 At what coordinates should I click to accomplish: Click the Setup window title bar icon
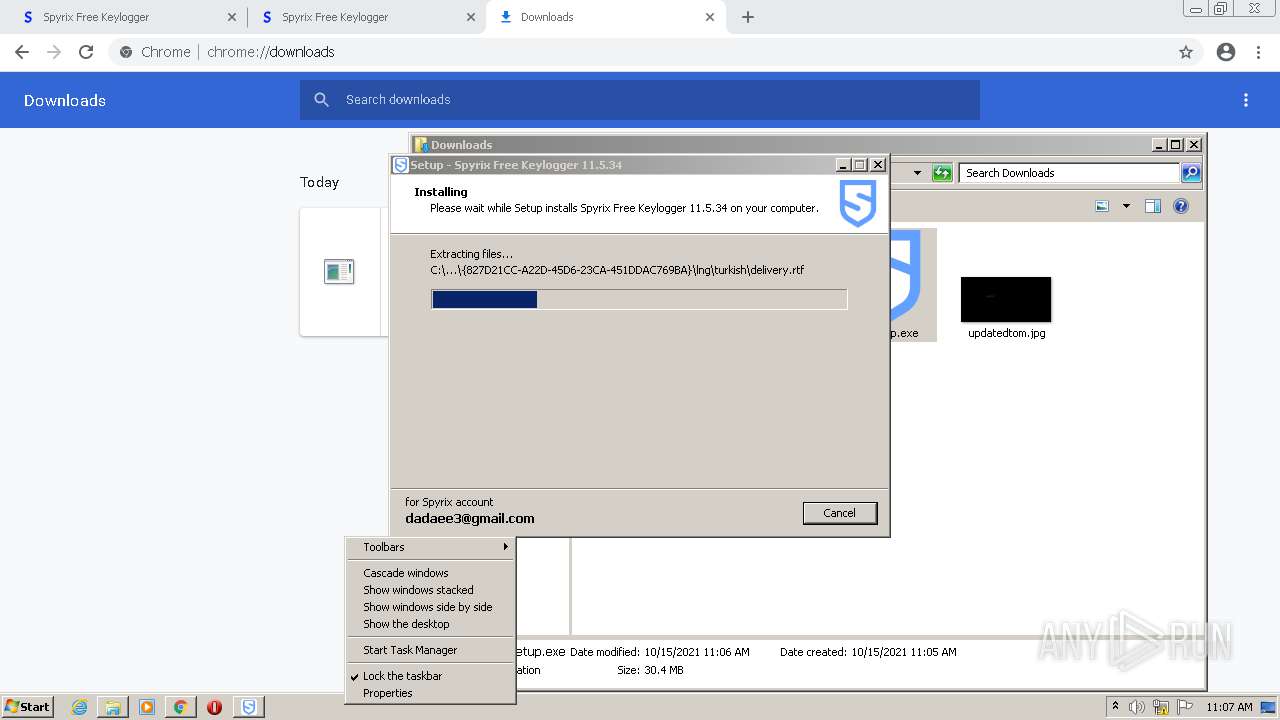point(401,165)
